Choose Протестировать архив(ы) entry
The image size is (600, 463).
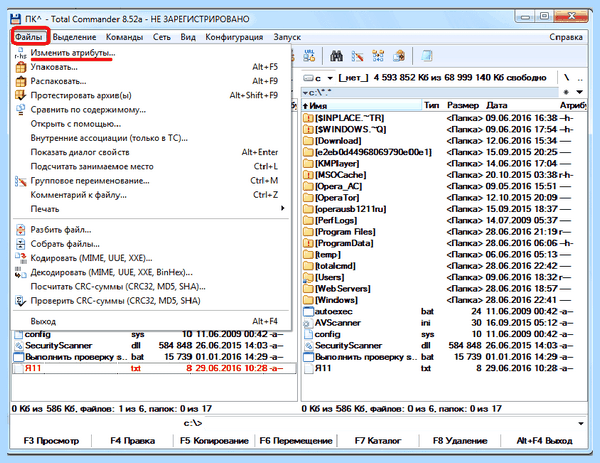point(151,95)
